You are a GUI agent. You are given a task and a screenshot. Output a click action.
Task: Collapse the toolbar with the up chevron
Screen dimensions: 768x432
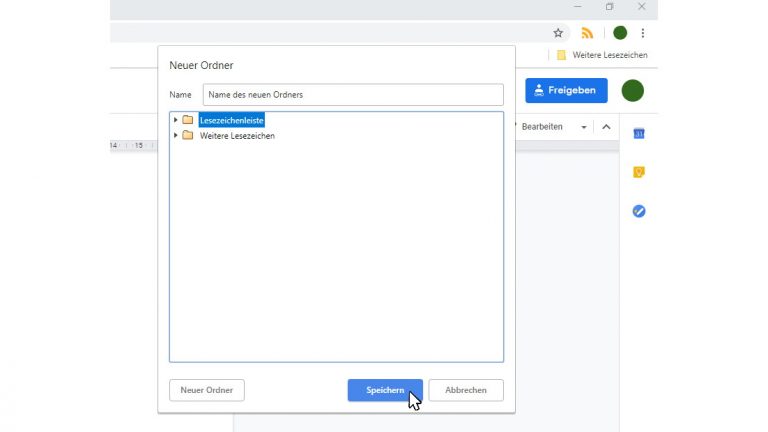pyautogui.click(x=606, y=127)
